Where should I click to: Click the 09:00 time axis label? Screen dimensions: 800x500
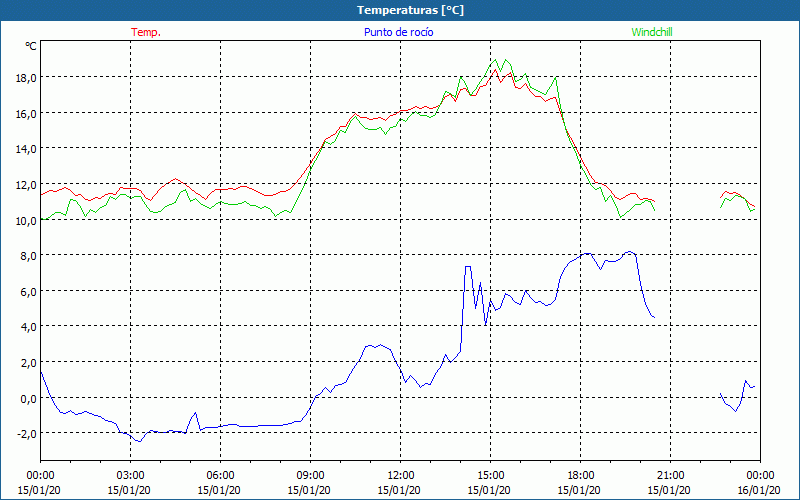(x=310, y=476)
